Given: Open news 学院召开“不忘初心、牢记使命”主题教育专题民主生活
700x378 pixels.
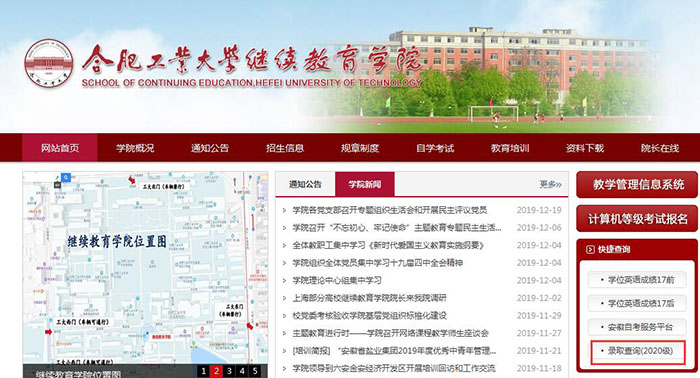Looking at the screenshot, I should click(396, 228).
